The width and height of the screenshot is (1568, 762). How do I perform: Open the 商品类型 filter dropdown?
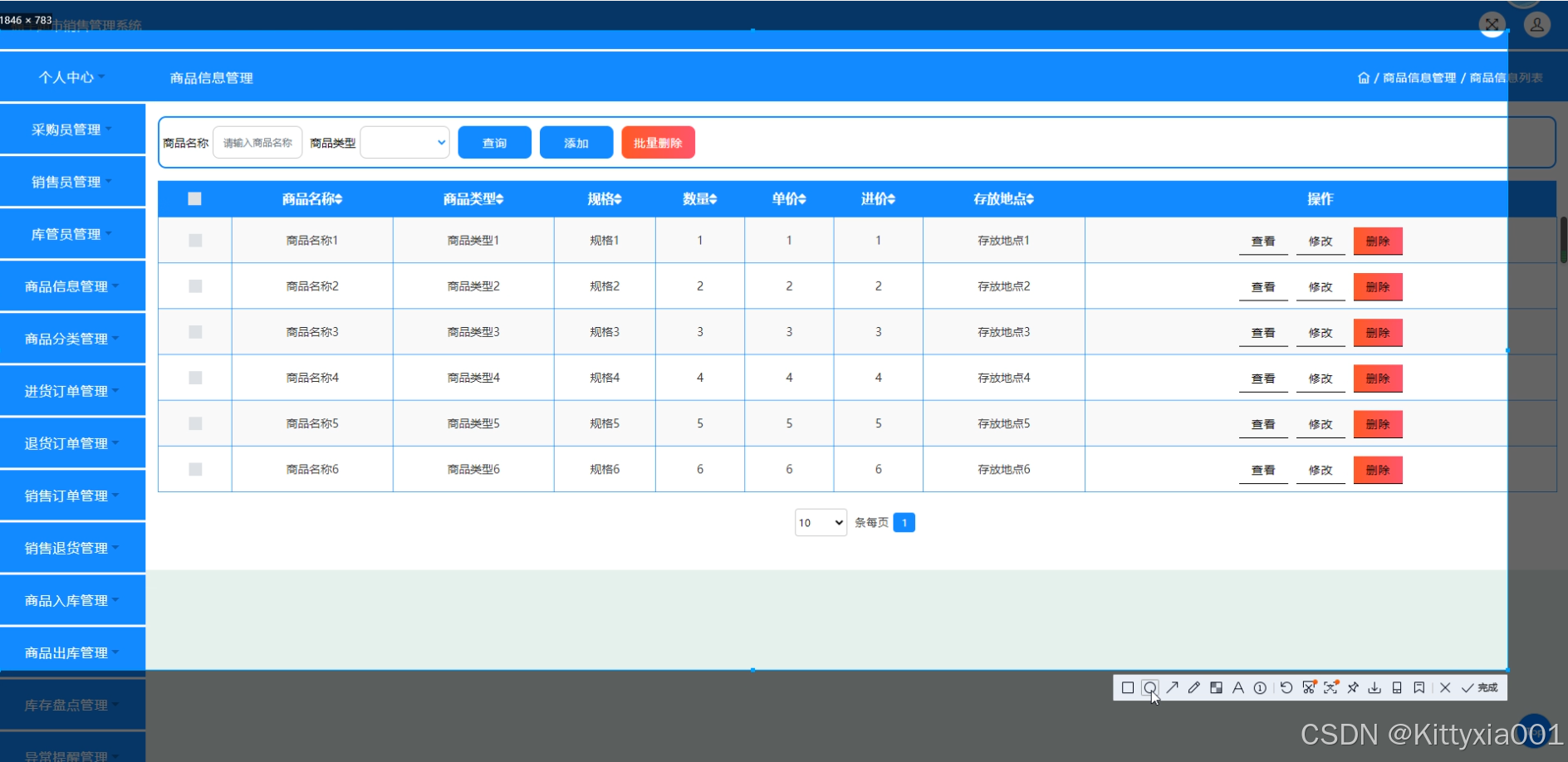pyautogui.click(x=405, y=143)
